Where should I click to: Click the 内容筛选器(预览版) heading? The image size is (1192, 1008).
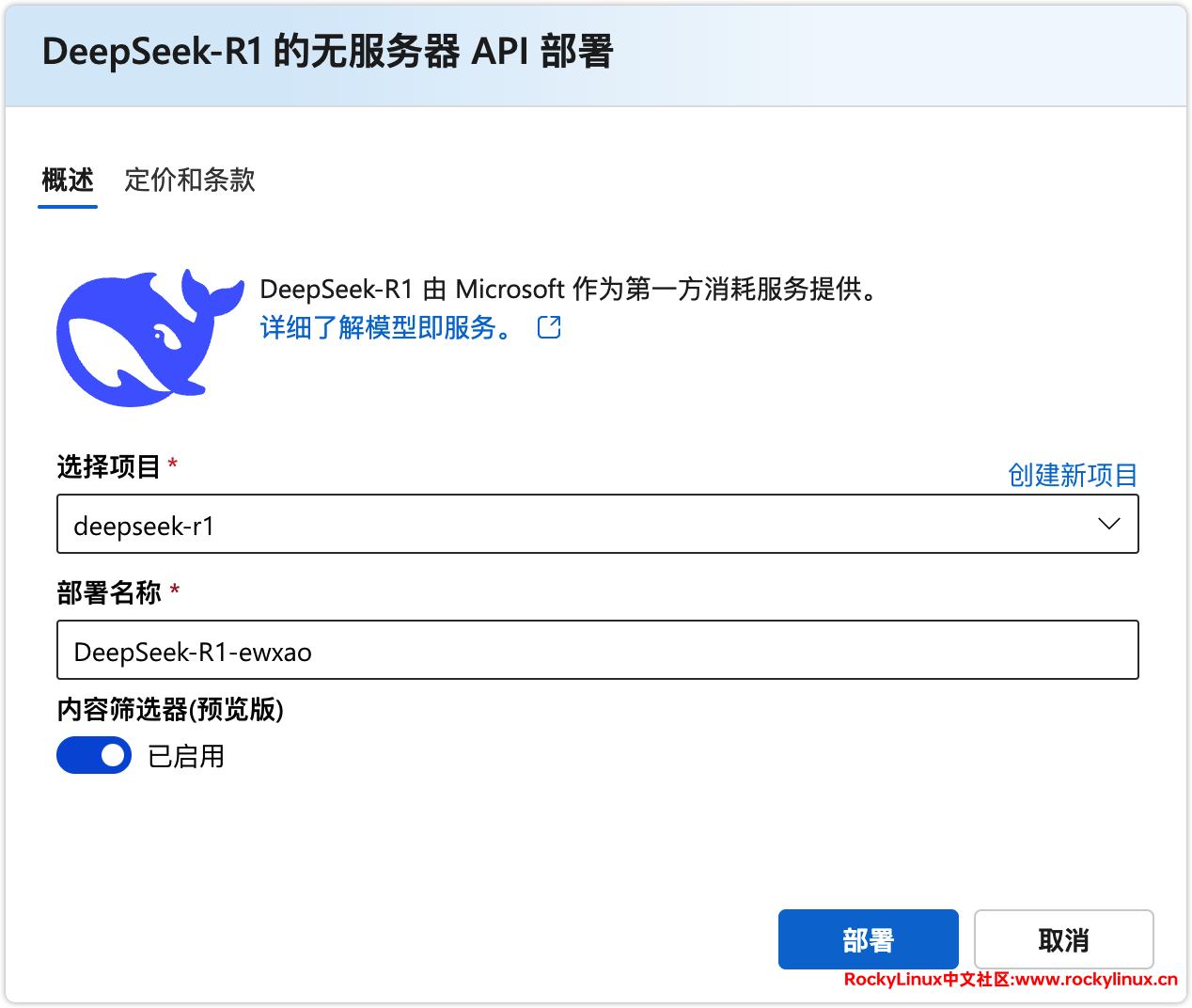click(170, 709)
